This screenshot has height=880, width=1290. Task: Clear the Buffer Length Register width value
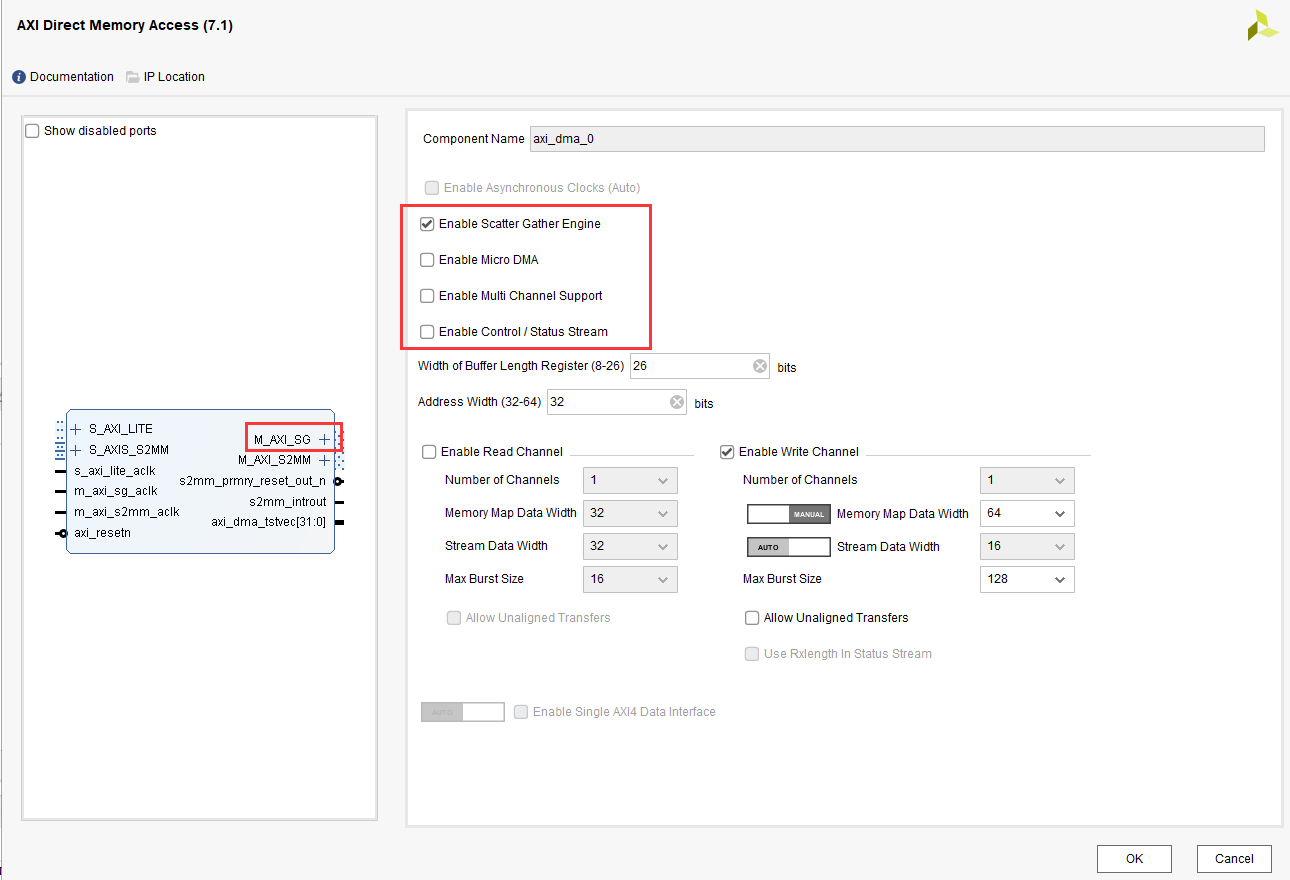[x=760, y=366]
